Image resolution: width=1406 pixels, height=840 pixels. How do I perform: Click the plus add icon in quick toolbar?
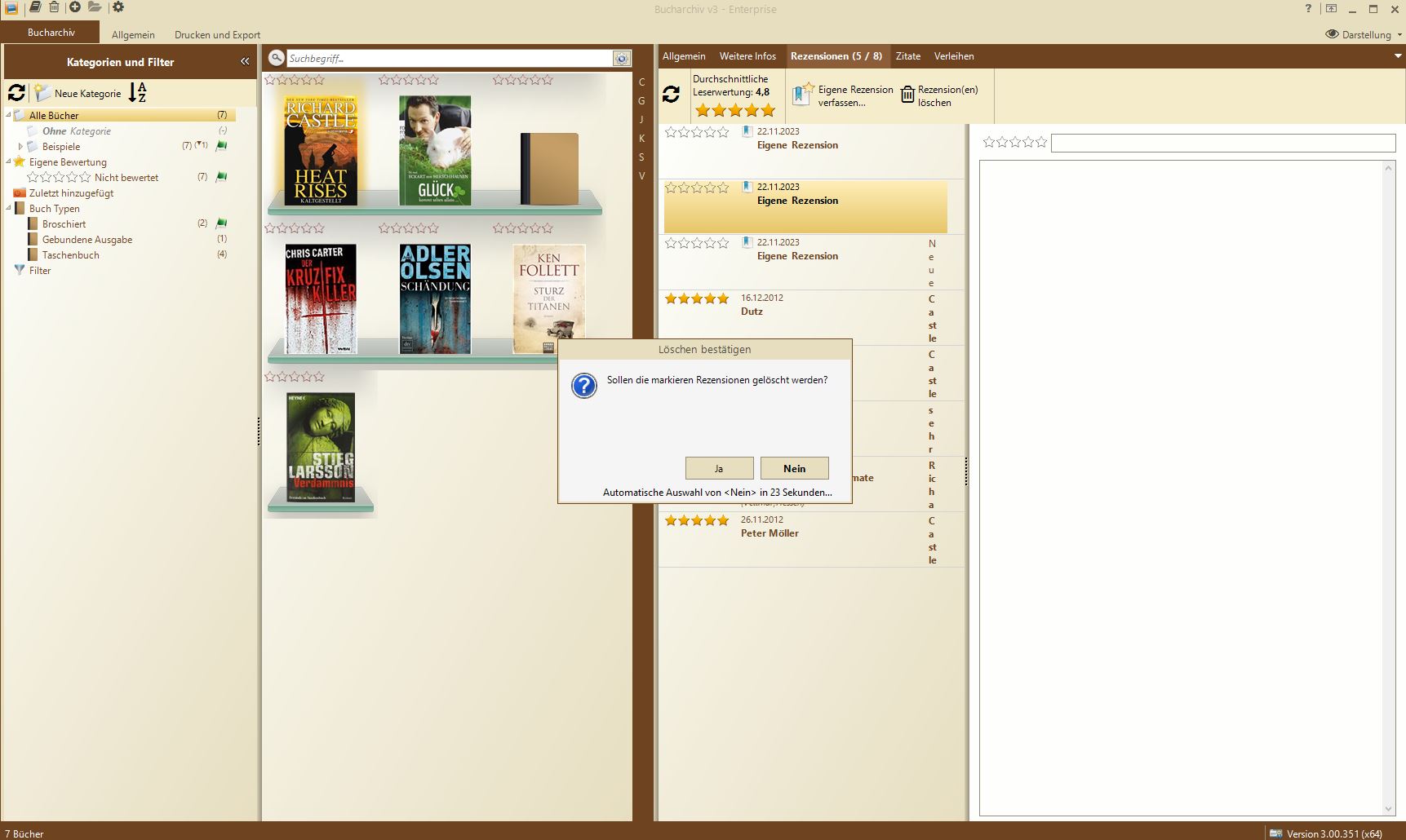click(75, 7)
